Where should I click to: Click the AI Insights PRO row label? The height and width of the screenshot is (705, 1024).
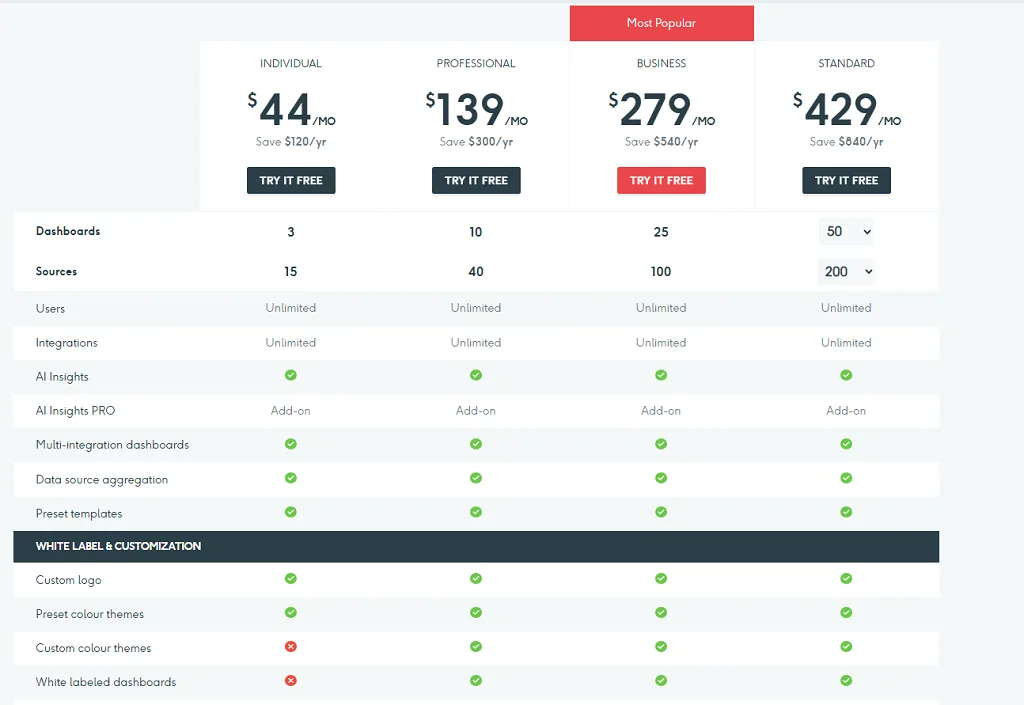75,411
